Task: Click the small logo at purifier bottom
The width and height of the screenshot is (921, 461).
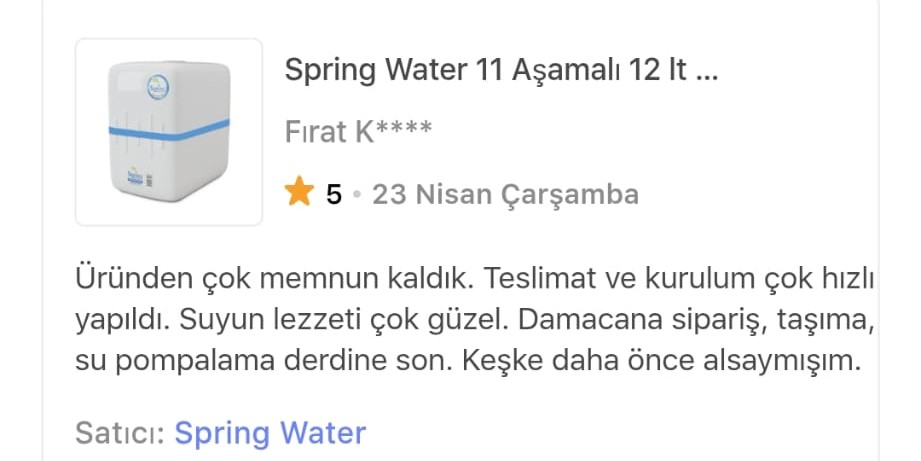Action: pyautogui.click(x=135, y=177)
